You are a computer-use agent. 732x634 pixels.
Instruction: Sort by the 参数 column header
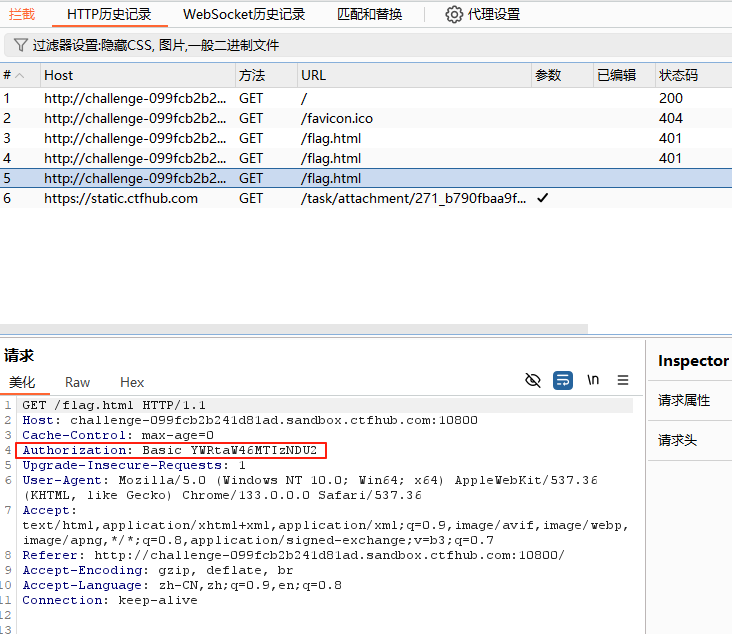pyautogui.click(x=562, y=75)
